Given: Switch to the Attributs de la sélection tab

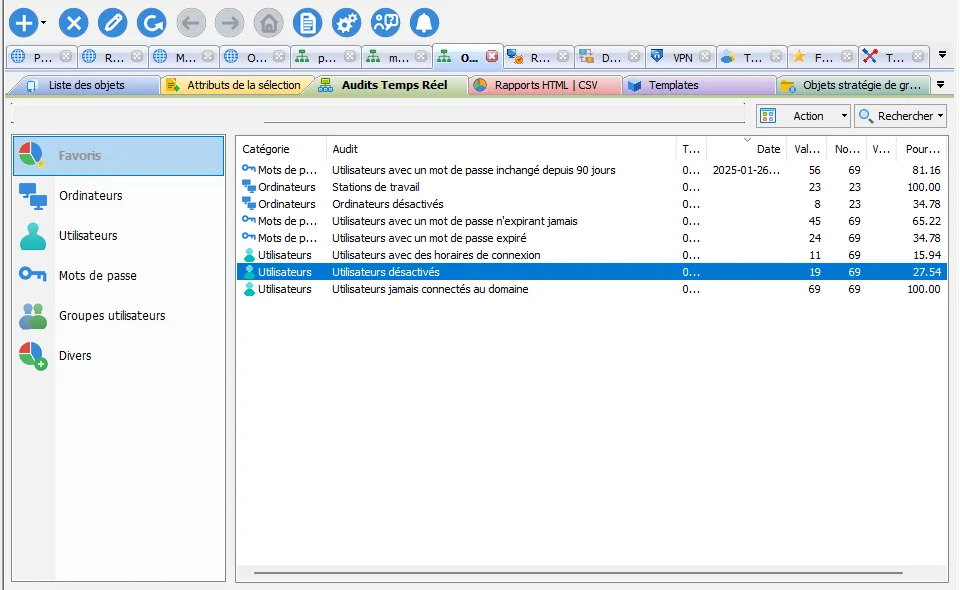Looking at the screenshot, I should (x=238, y=85).
